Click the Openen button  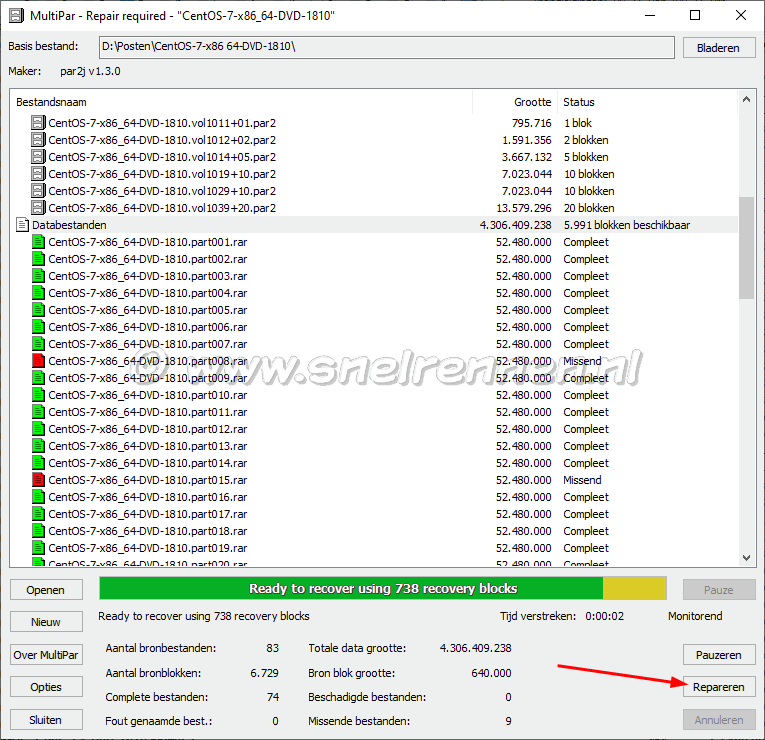coord(46,590)
